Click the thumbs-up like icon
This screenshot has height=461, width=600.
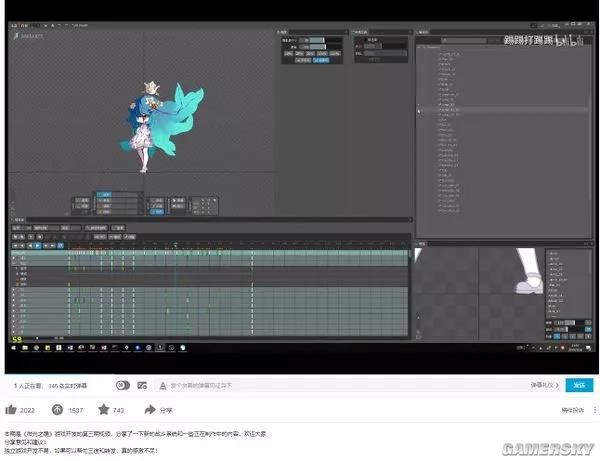tap(11, 410)
